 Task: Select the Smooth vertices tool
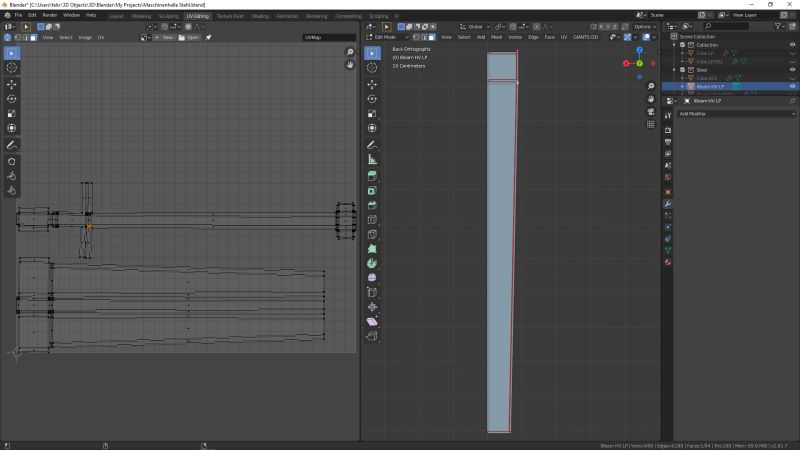(x=372, y=278)
